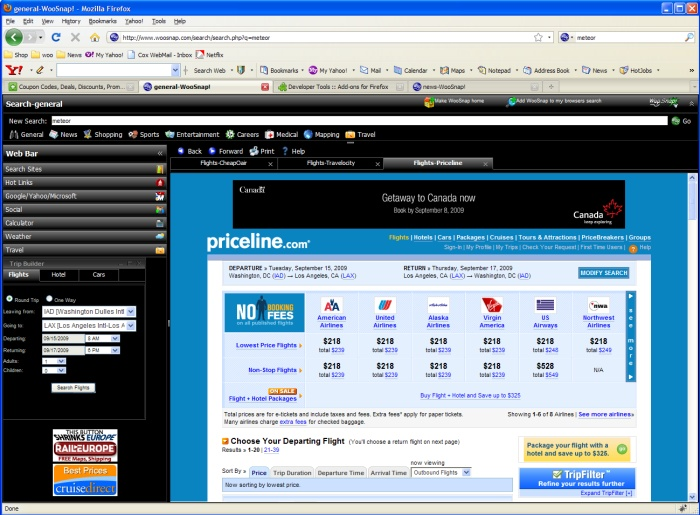Expand Google/Yahoo/Microsoft section

tap(84, 196)
